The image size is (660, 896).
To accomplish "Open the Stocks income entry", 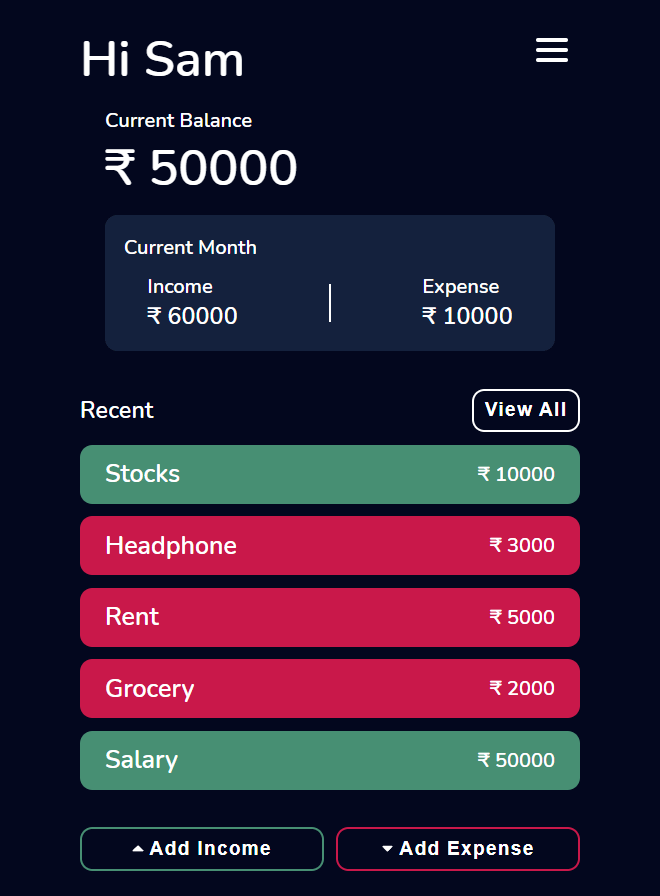I will click(x=330, y=474).
